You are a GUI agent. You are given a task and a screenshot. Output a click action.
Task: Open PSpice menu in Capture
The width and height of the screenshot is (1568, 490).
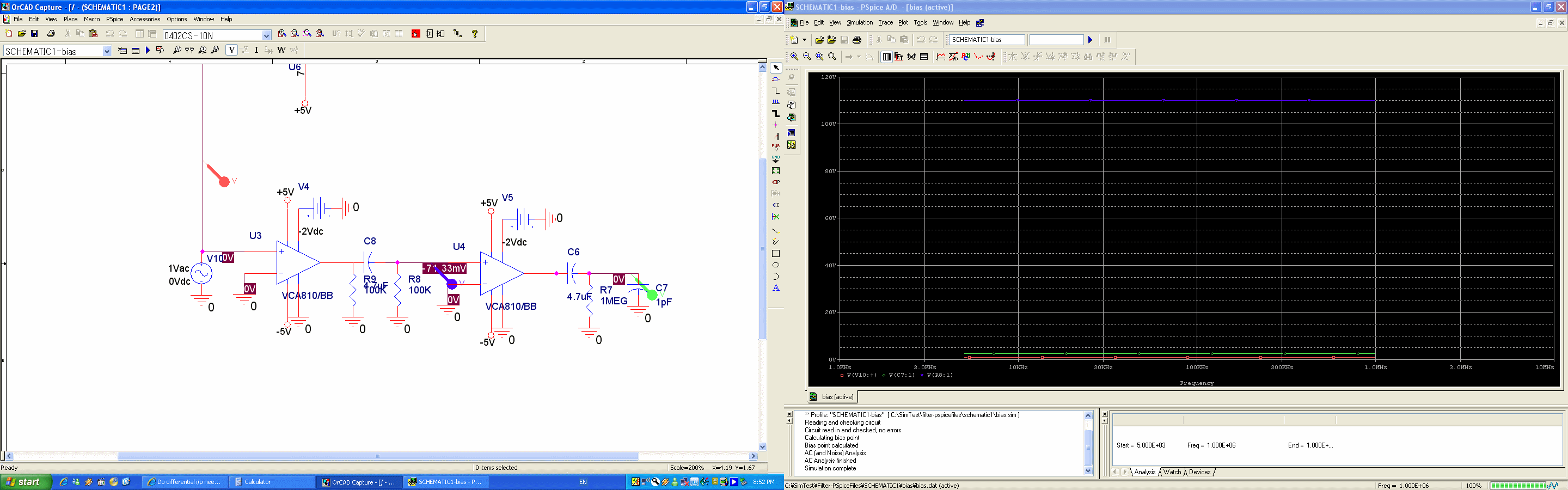click(114, 19)
